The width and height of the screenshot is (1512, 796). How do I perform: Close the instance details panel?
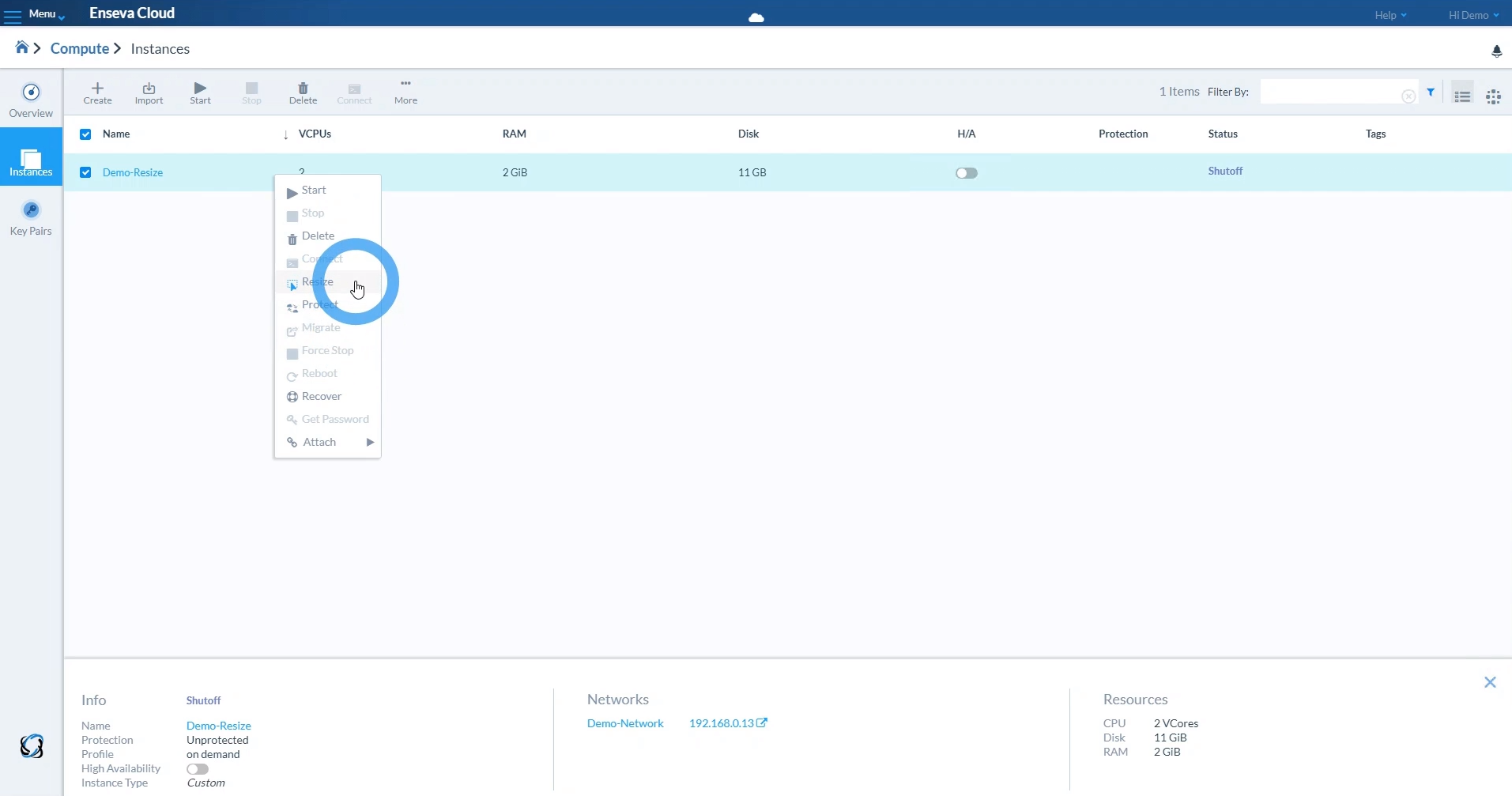pyautogui.click(x=1490, y=682)
